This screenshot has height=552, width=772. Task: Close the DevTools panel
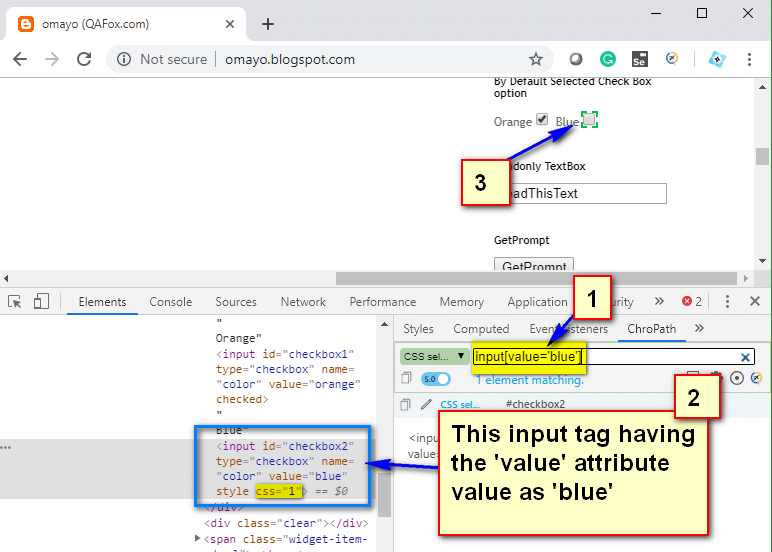pos(755,301)
